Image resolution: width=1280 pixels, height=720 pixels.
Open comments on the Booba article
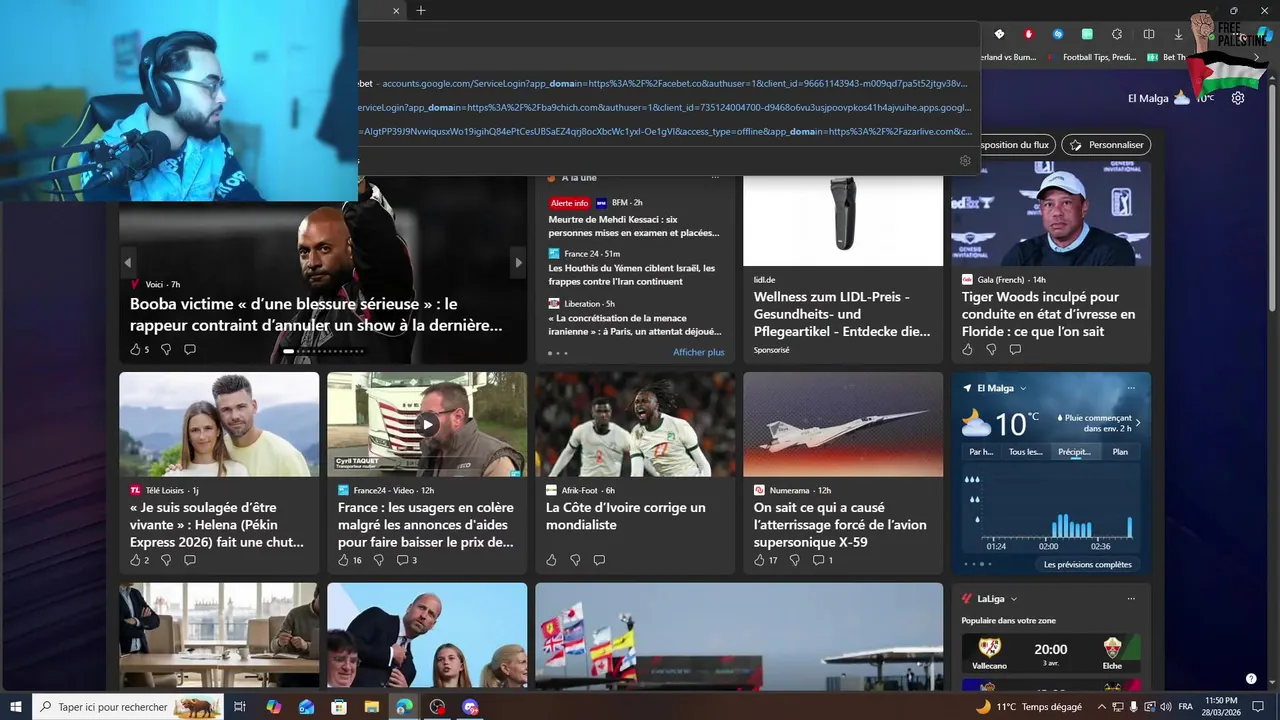coord(190,350)
